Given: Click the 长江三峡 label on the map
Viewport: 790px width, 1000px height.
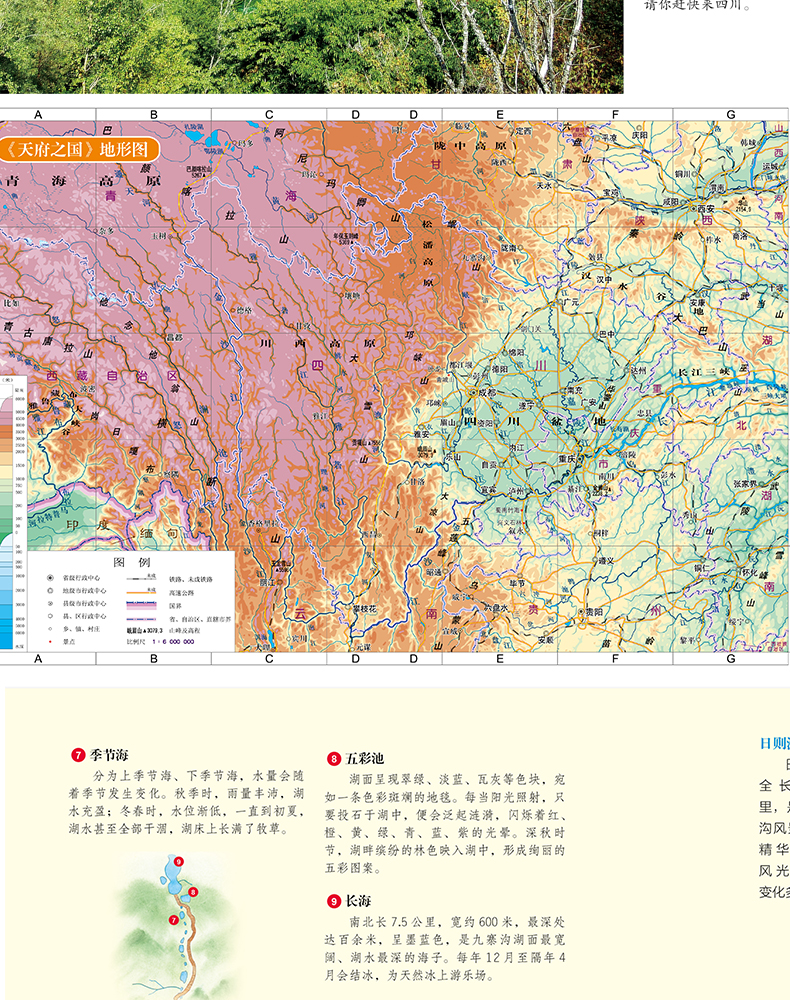Looking at the screenshot, I should [703, 372].
